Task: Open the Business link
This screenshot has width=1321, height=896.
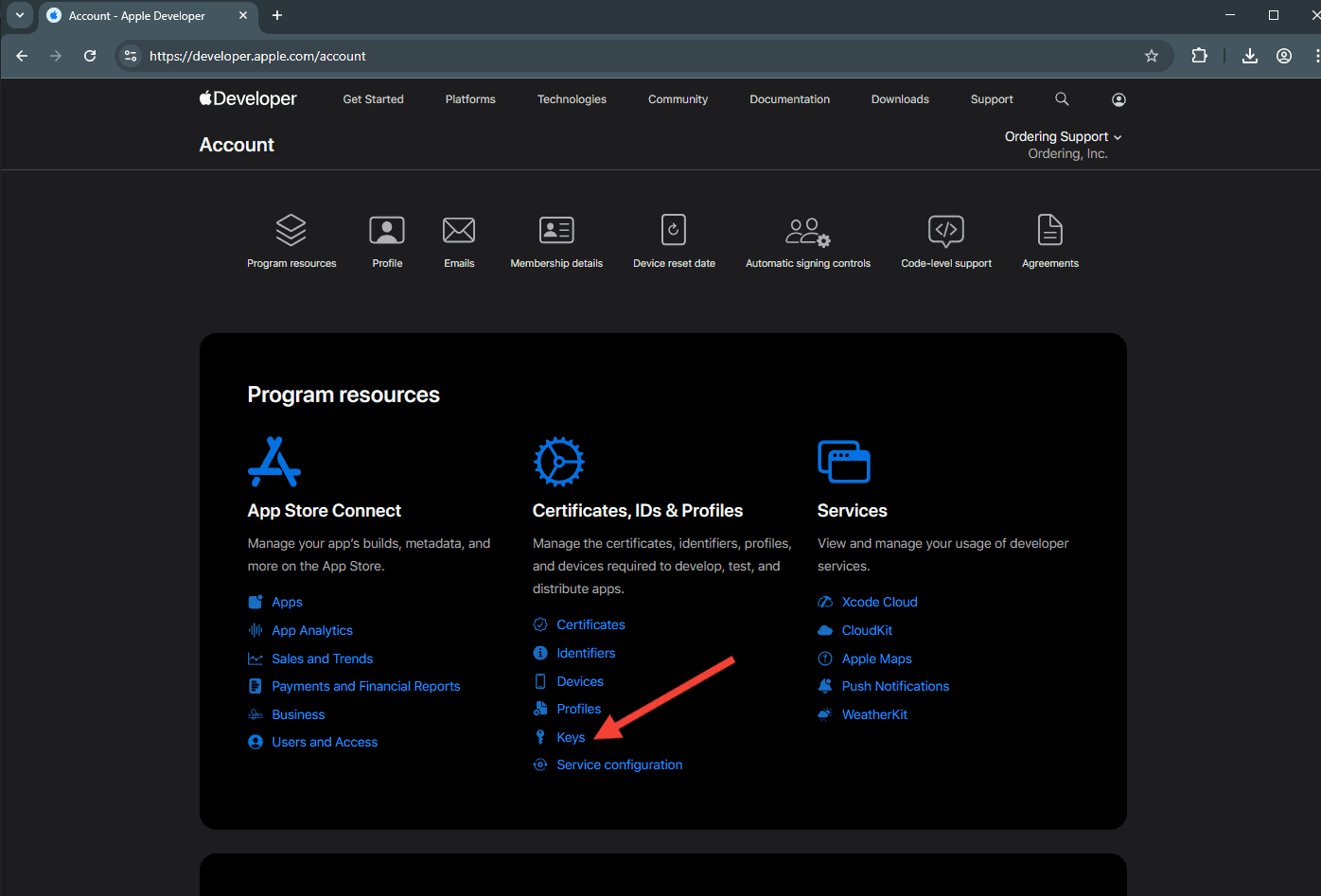Action: click(298, 714)
